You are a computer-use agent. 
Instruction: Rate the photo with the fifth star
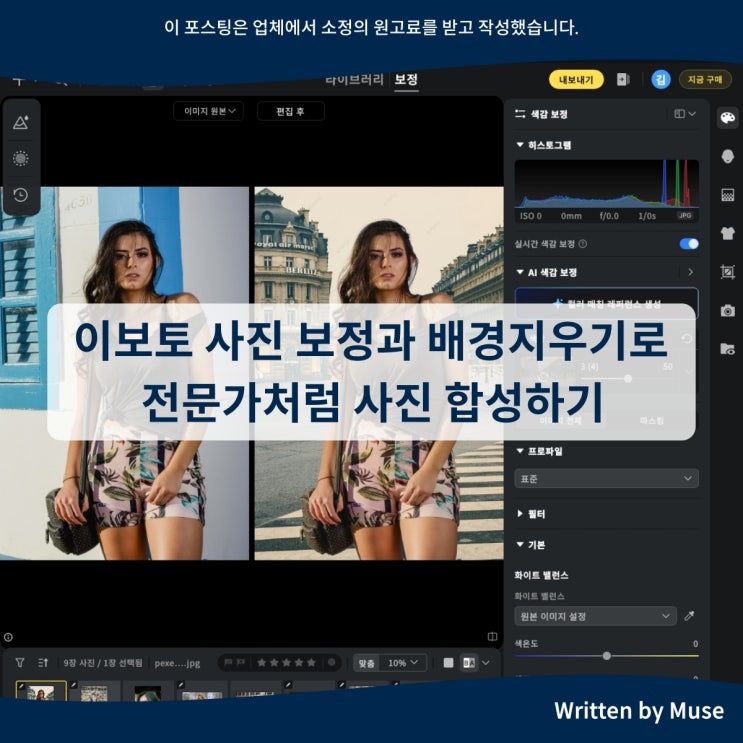coord(311,662)
